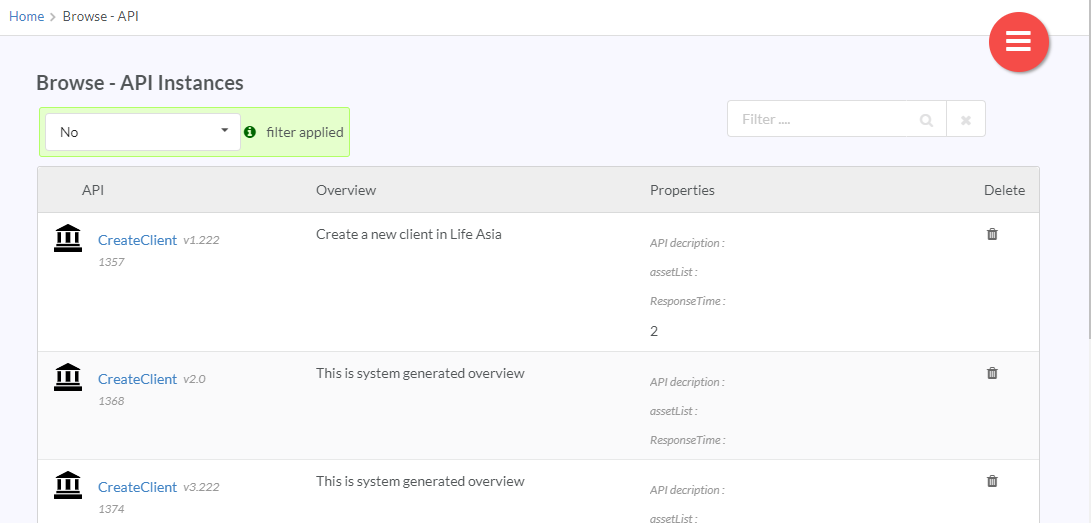The width and height of the screenshot is (1091, 523).
Task: Delete CreateClient v2.0 using trash icon
Action: click(x=992, y=373)
